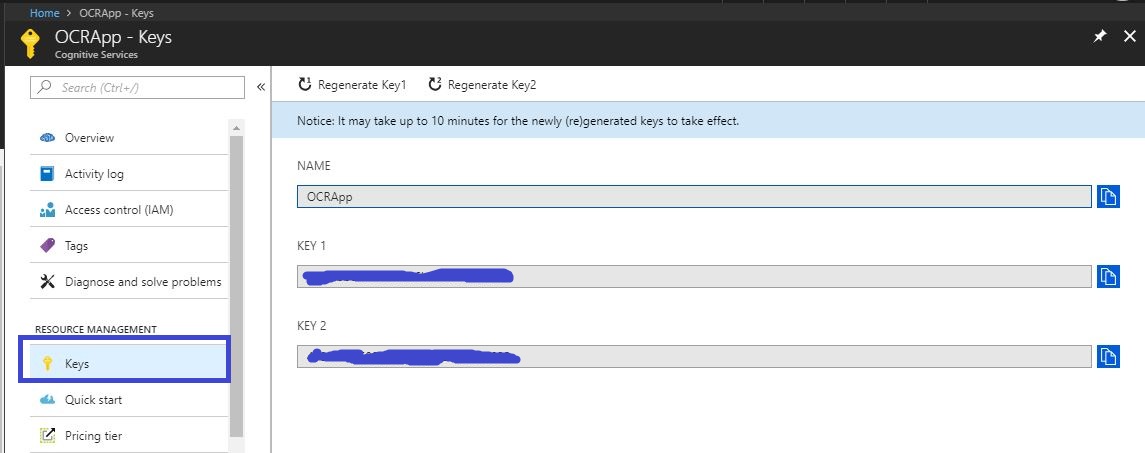Viewport: 1145px width, 453px height.
Task: Click the purple Tags icon
Action: click(x=47, y=245)
